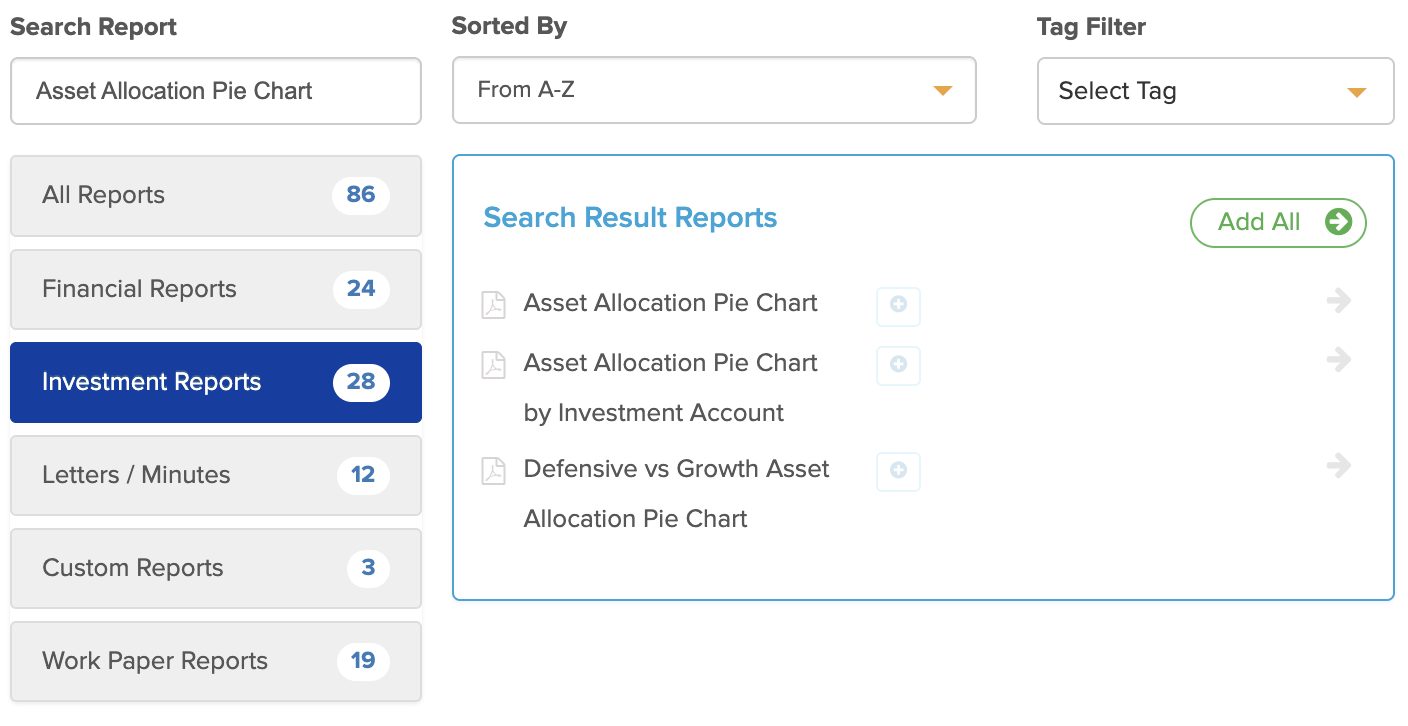Screen dimensions: 1408x726
Task: Click the orange arrow in Sorted By box
Action: pyautogui.click(x=942, y=91)
